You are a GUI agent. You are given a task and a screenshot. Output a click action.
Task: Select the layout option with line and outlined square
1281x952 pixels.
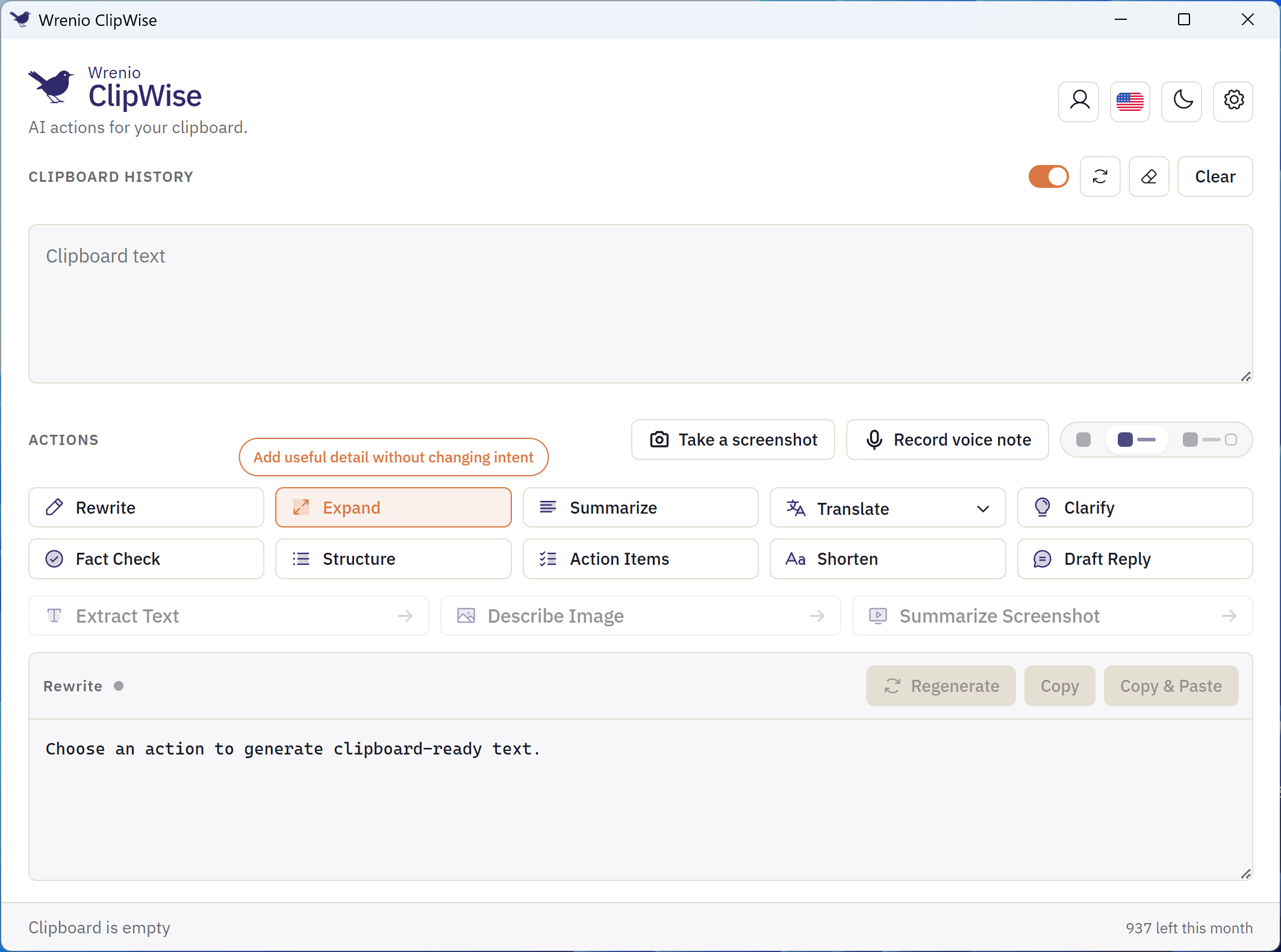tap(1209, 440)
